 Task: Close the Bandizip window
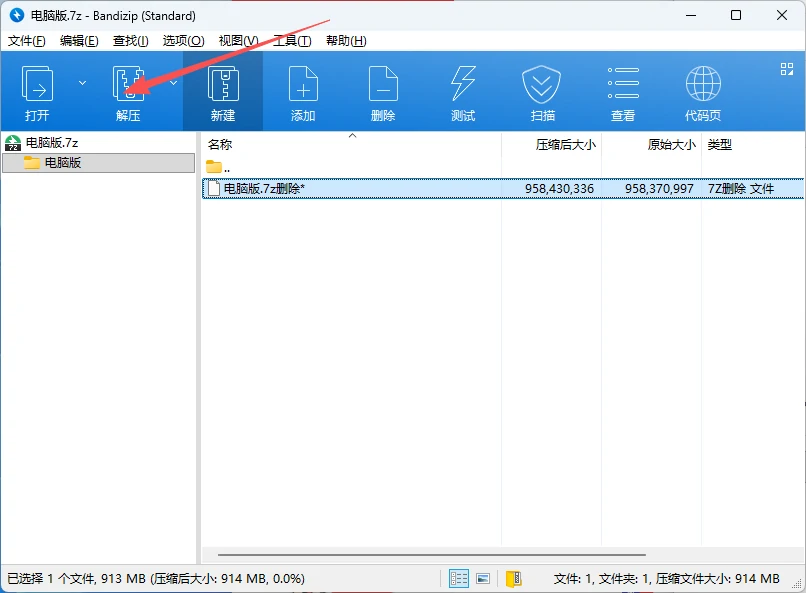point(782,15)
